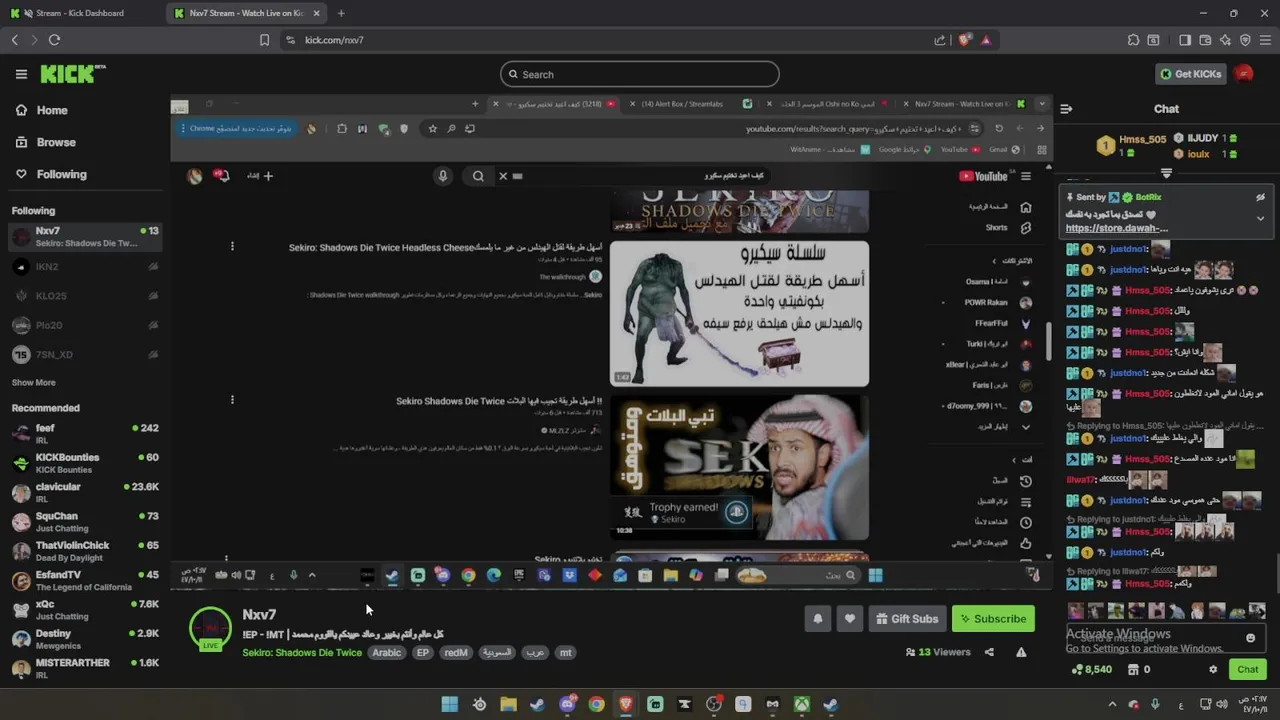Viewport: 1280px width, 720px height.
Task: Collapse the chat panel with arrow icon
Action: (1066, 109)
